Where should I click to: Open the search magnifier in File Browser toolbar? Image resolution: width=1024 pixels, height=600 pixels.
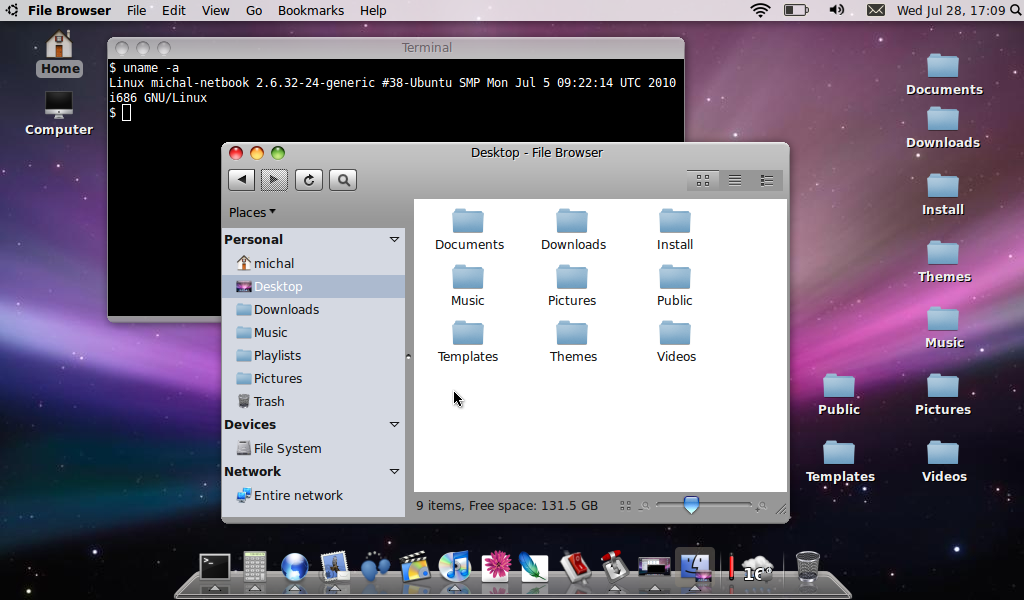click(x=344, y=180)
